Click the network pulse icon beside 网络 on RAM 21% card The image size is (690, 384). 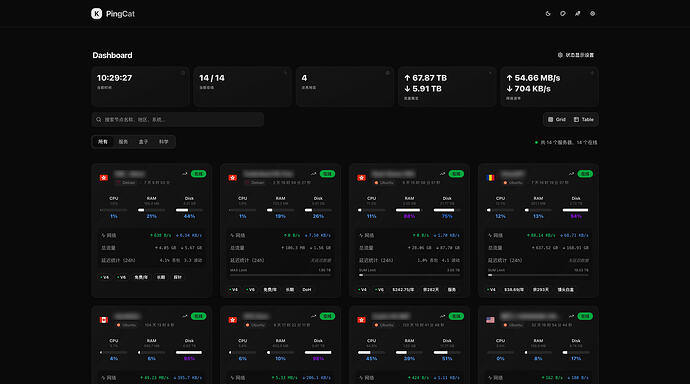pos(103,235)
